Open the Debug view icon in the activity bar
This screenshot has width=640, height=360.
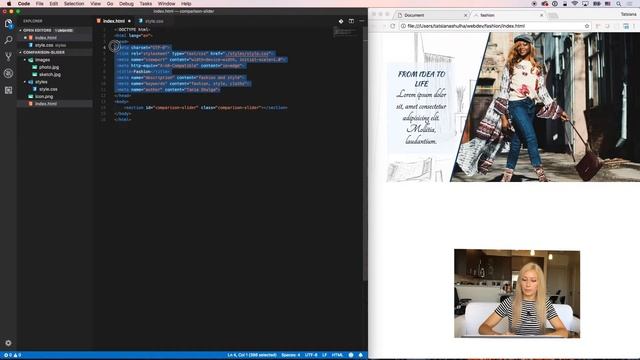point(8,73)
